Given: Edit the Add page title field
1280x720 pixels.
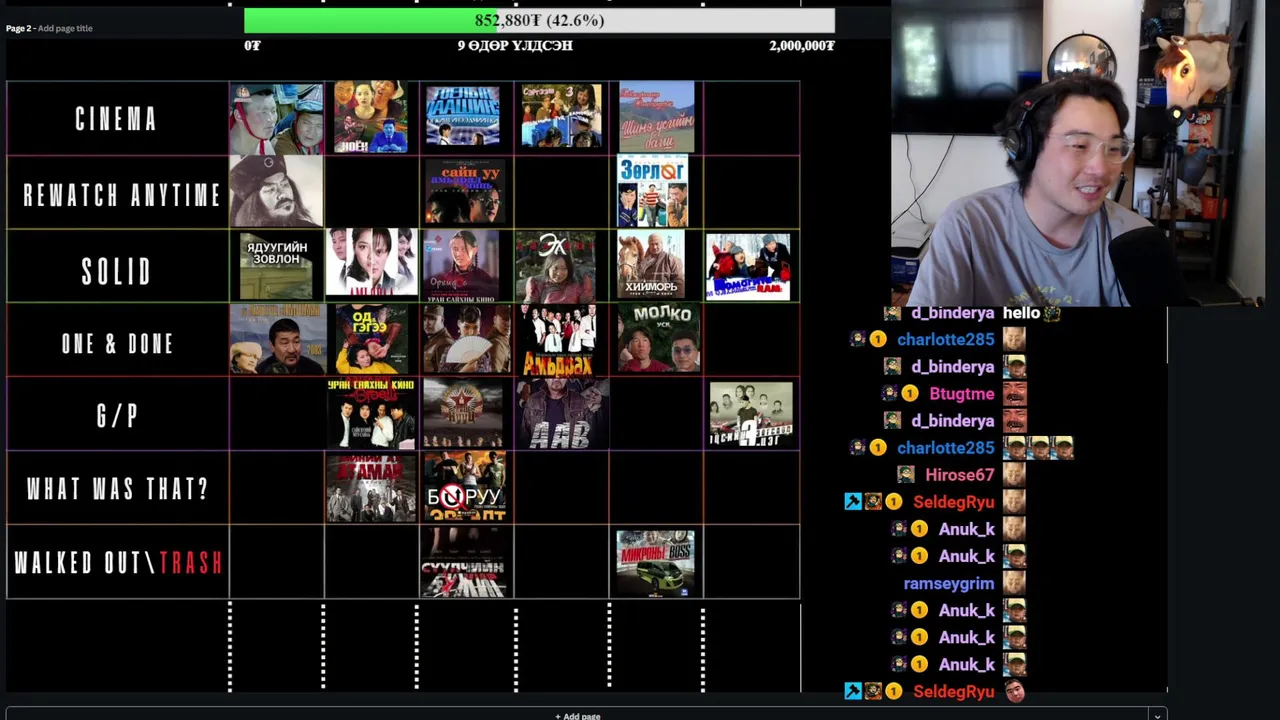Looking at the screenshot, I should 65,28.
